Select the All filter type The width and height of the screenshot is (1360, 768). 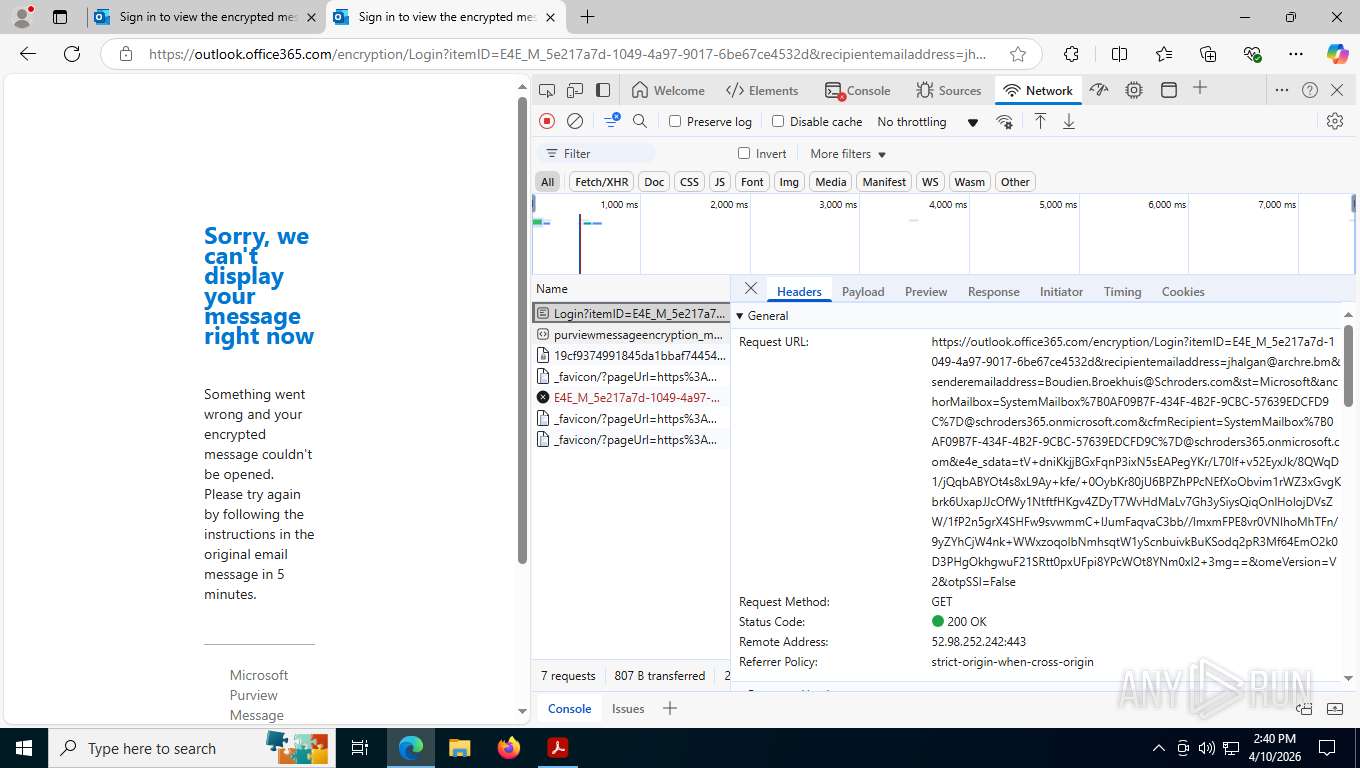click(x=548, y=182)
